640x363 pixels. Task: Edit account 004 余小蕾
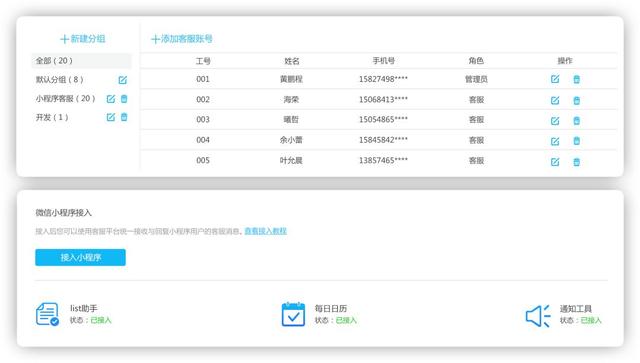(x=555, y=141)
